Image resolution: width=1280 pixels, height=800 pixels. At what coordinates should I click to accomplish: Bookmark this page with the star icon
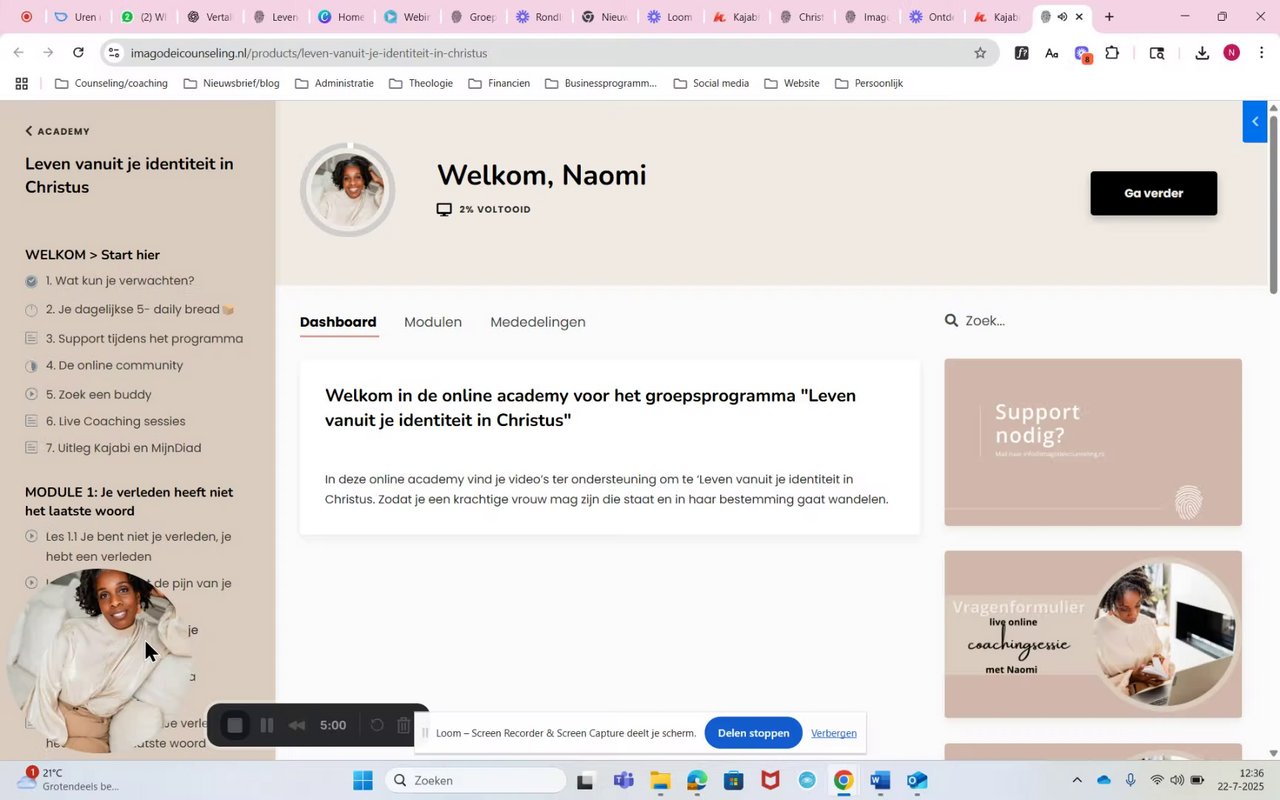[x=980, y=53]
